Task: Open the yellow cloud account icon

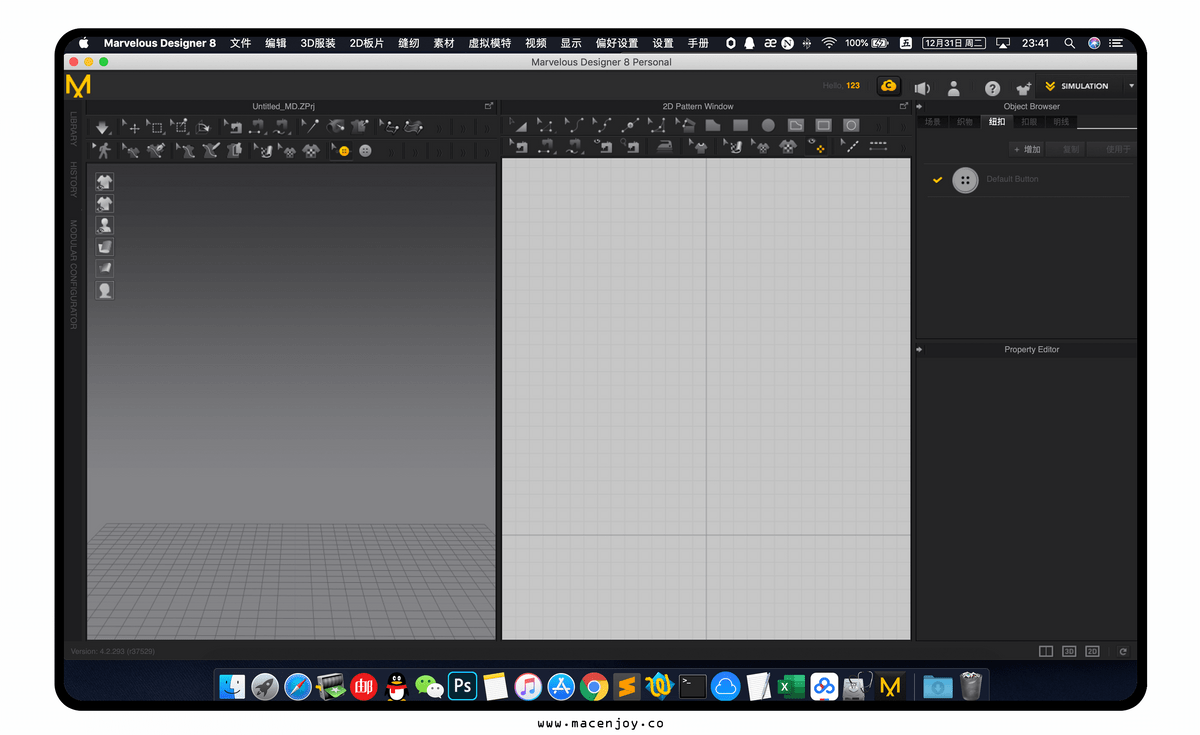Action: tap(888, 87)
